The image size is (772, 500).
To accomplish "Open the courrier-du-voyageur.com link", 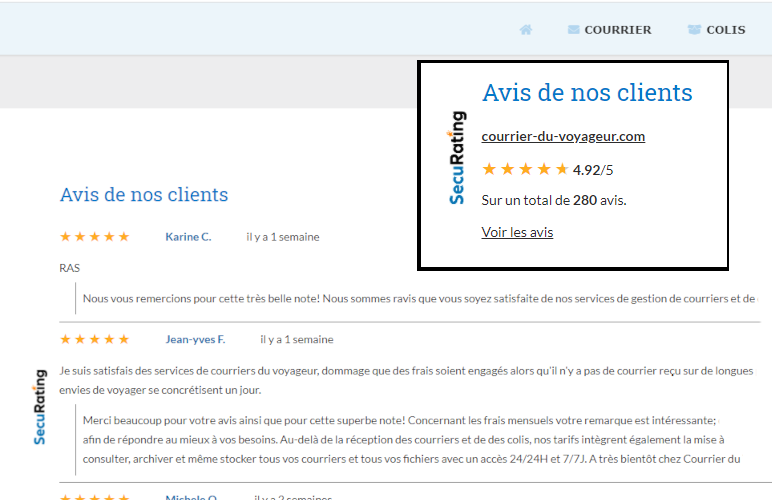I will pos(563,136).
